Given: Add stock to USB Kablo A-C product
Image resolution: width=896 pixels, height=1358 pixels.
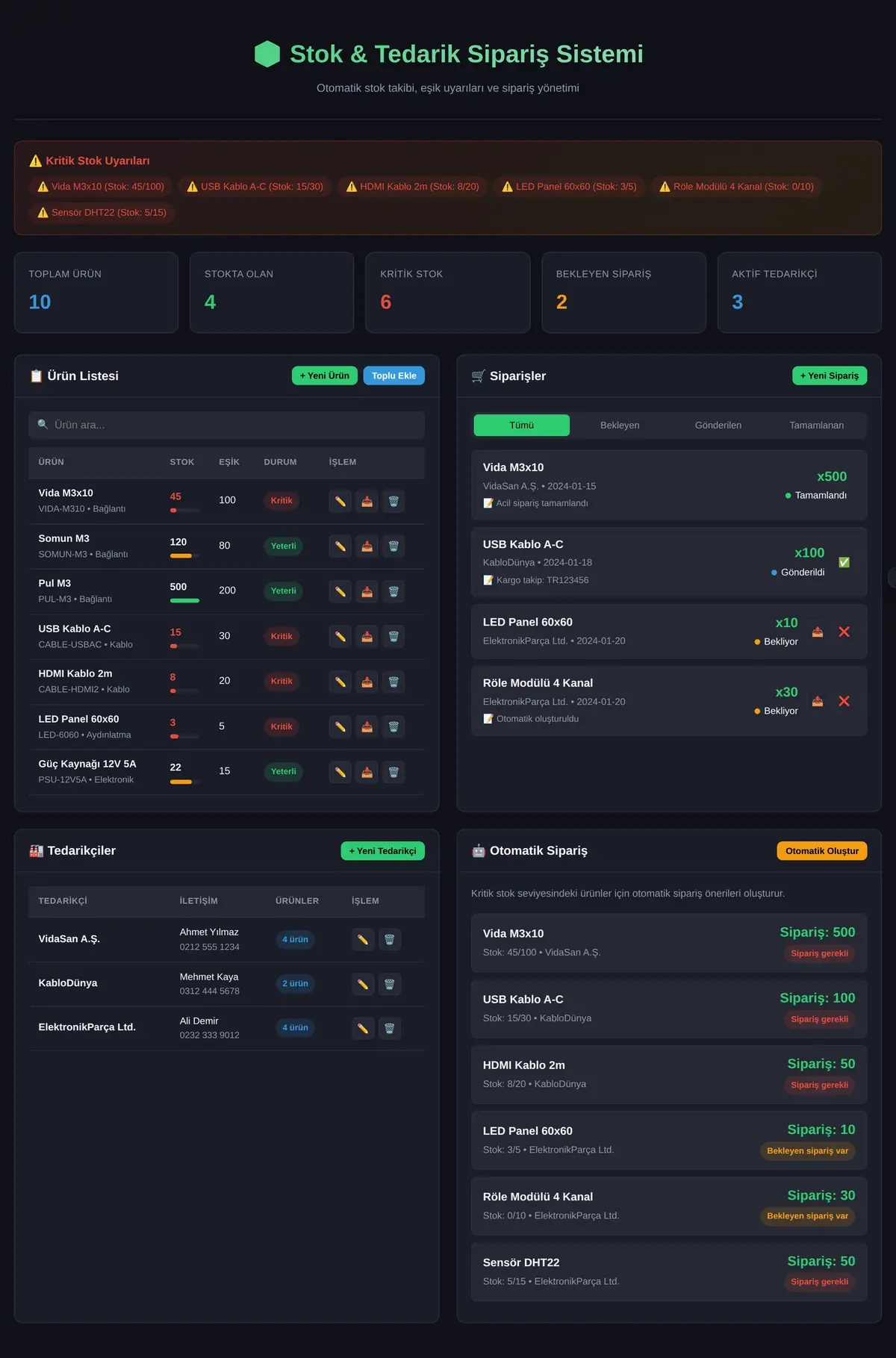Looking at the screenshot, I should coord(367,637).
